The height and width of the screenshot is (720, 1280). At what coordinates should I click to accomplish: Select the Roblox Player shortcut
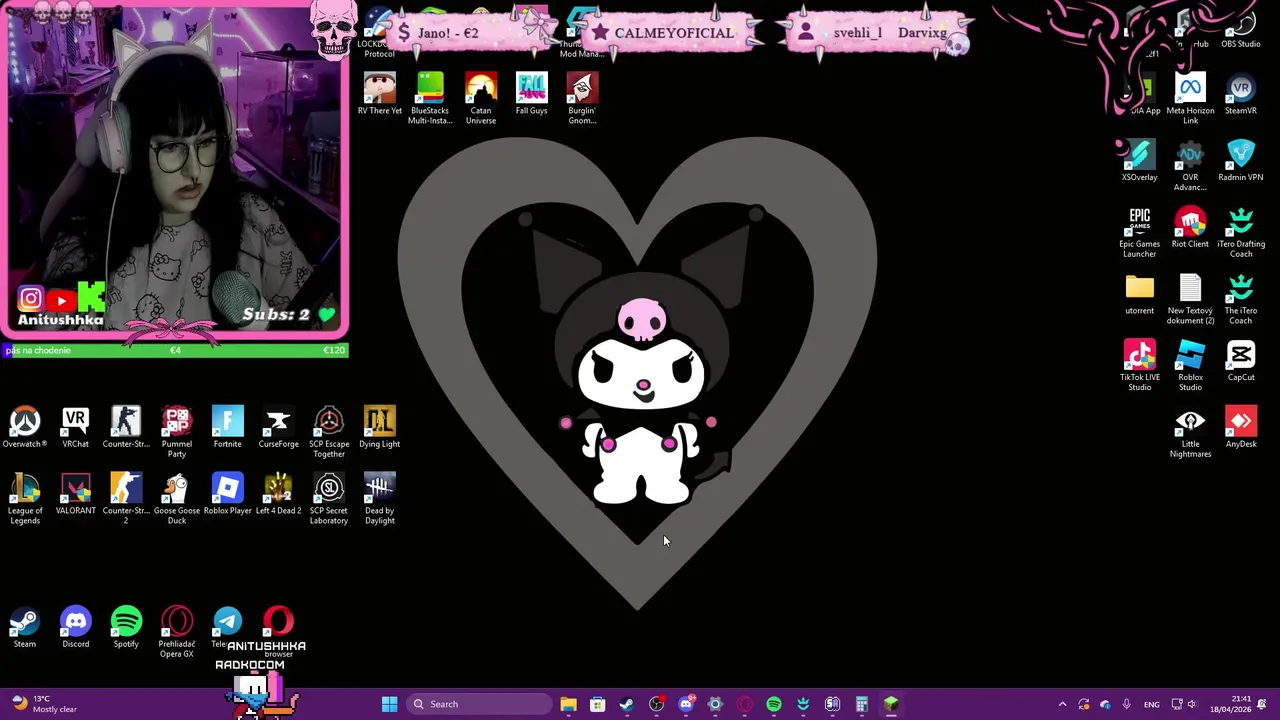pos(227,494)
